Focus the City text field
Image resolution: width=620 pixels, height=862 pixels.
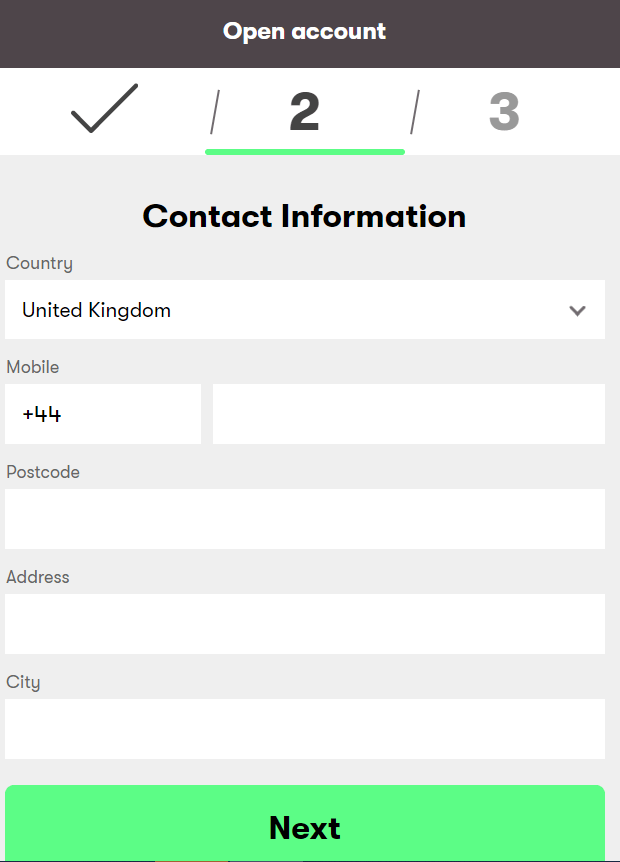tap(304, 729)
